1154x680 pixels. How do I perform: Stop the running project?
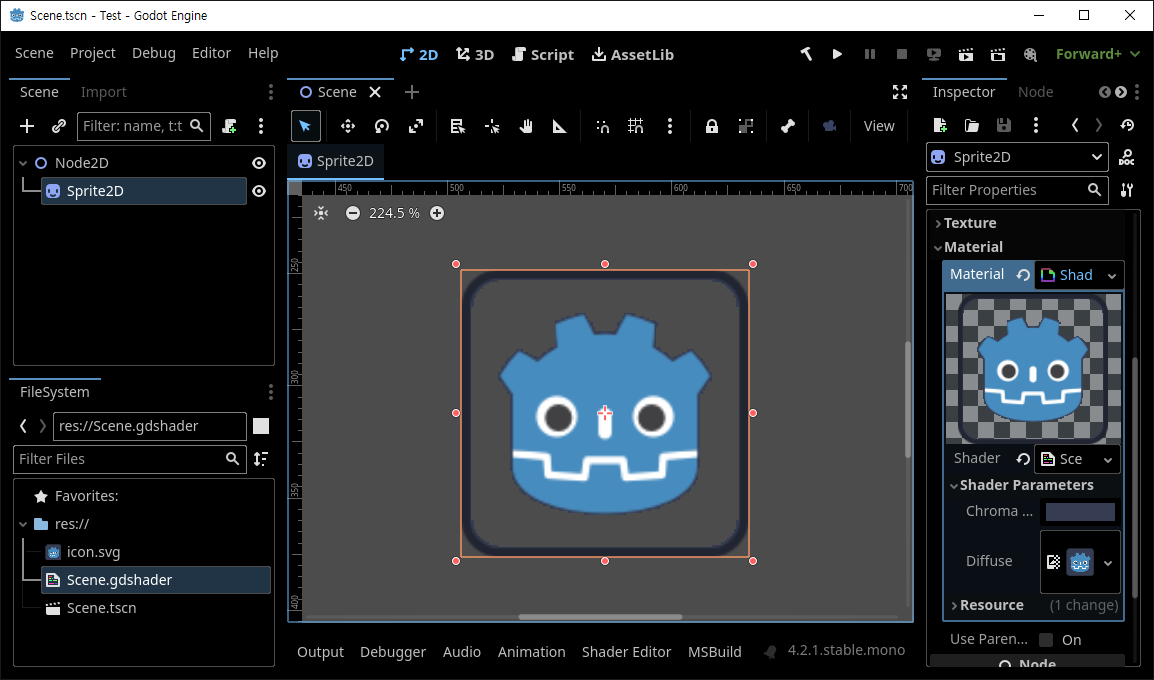click(x=902, y=54)
